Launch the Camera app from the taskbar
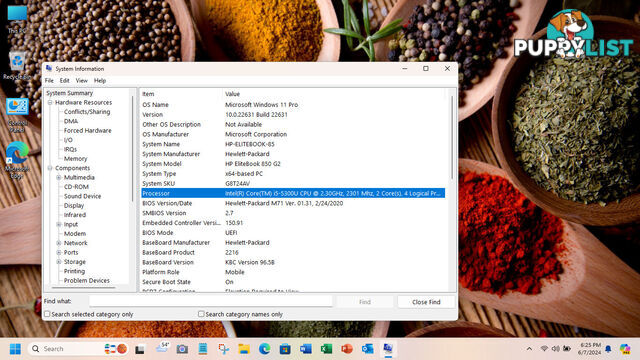Image resolution: width=640 pixels, height=360 pixels. coord(182,349)
